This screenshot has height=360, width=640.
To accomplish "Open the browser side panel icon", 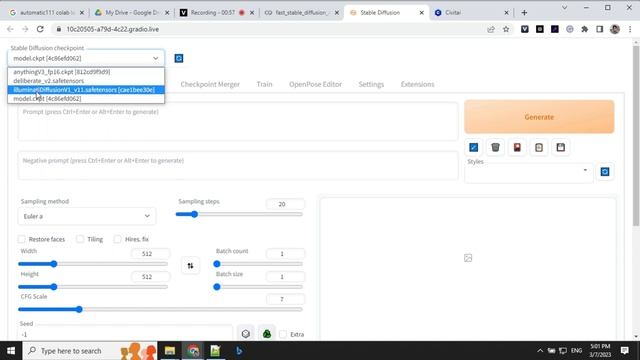I will click(x=600, y=29).
